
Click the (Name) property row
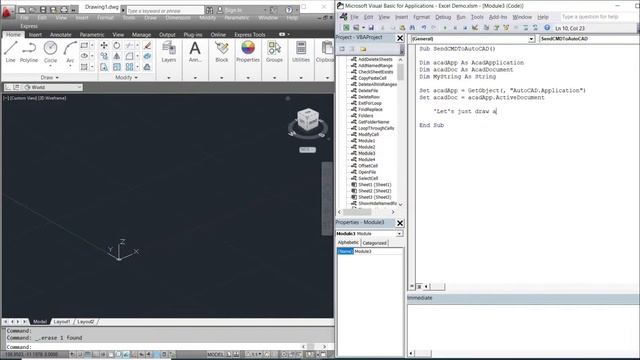point(369,251)
